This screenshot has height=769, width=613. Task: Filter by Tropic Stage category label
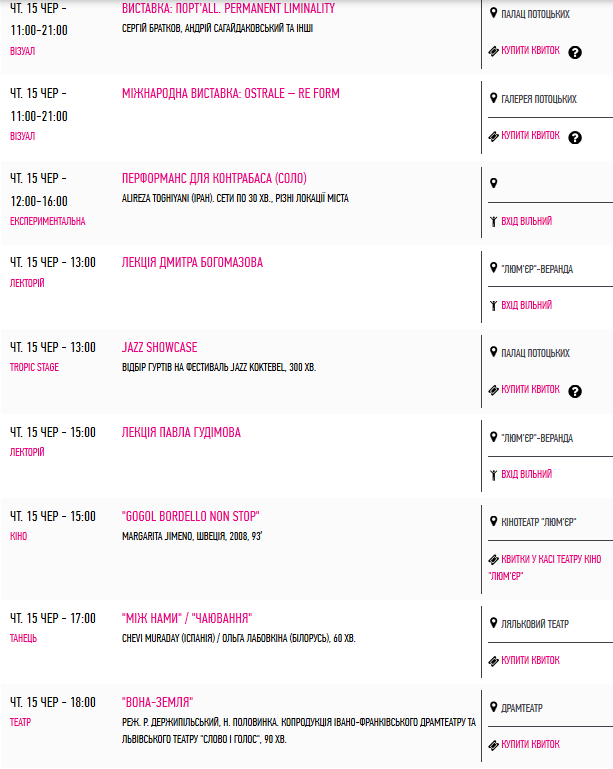(34, 367)
